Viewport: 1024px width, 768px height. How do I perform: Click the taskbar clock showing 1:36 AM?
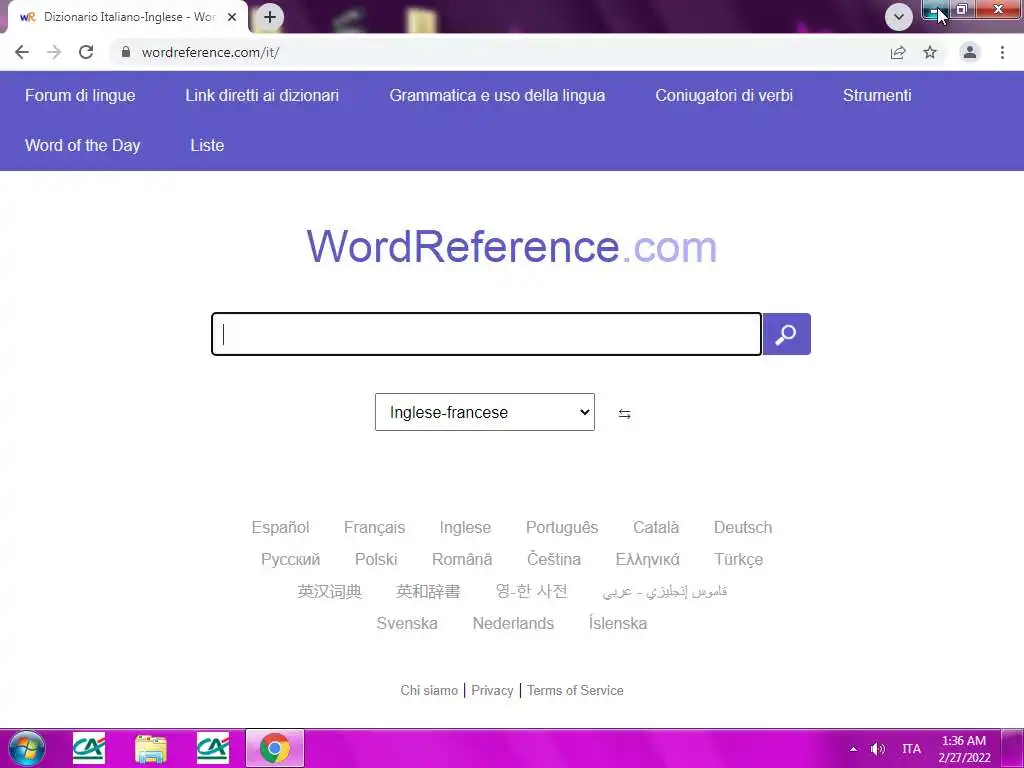pos(964,749)
